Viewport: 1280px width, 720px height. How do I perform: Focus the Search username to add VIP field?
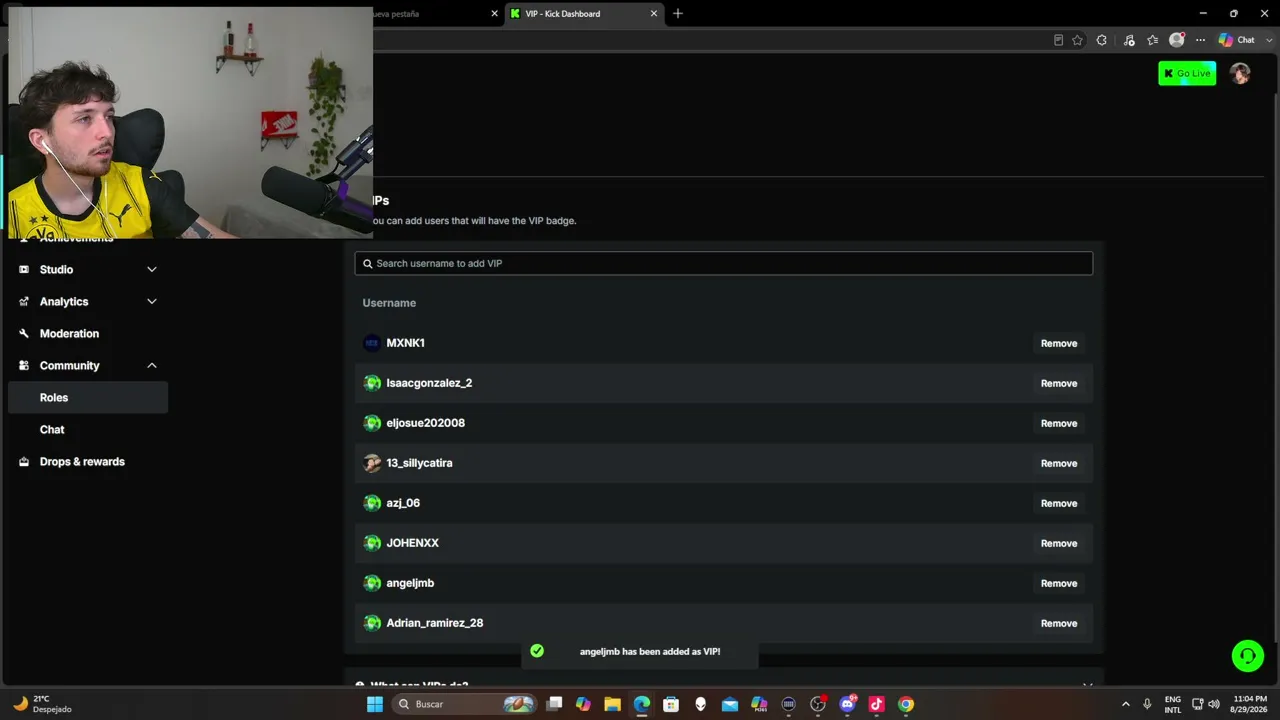pyautogui.click(x=723, y=263)
